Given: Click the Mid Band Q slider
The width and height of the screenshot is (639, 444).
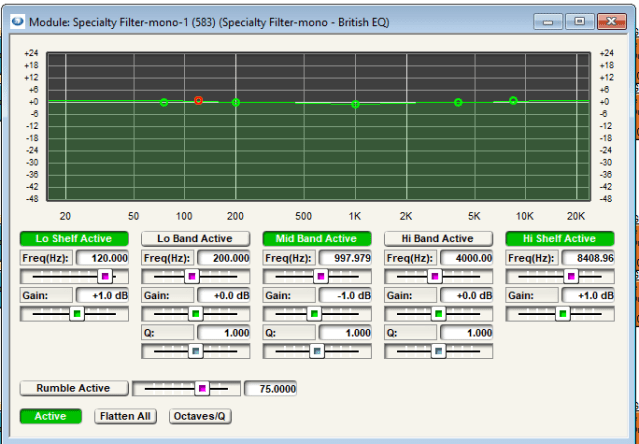Looking at the screenshot, I should tap(317, 351).
